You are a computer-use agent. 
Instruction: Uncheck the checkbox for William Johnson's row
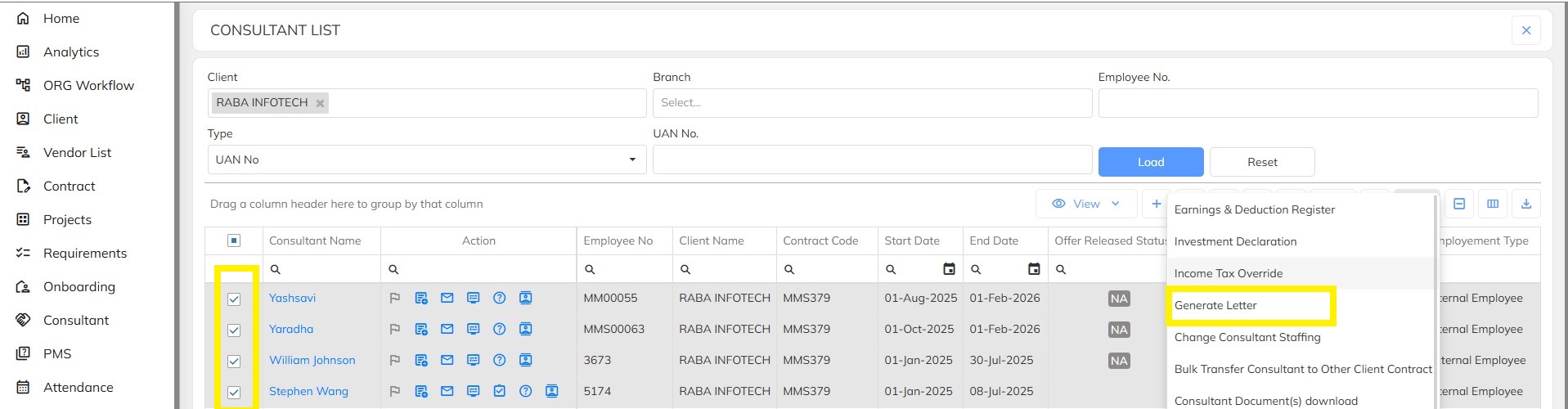coord(234,362)
